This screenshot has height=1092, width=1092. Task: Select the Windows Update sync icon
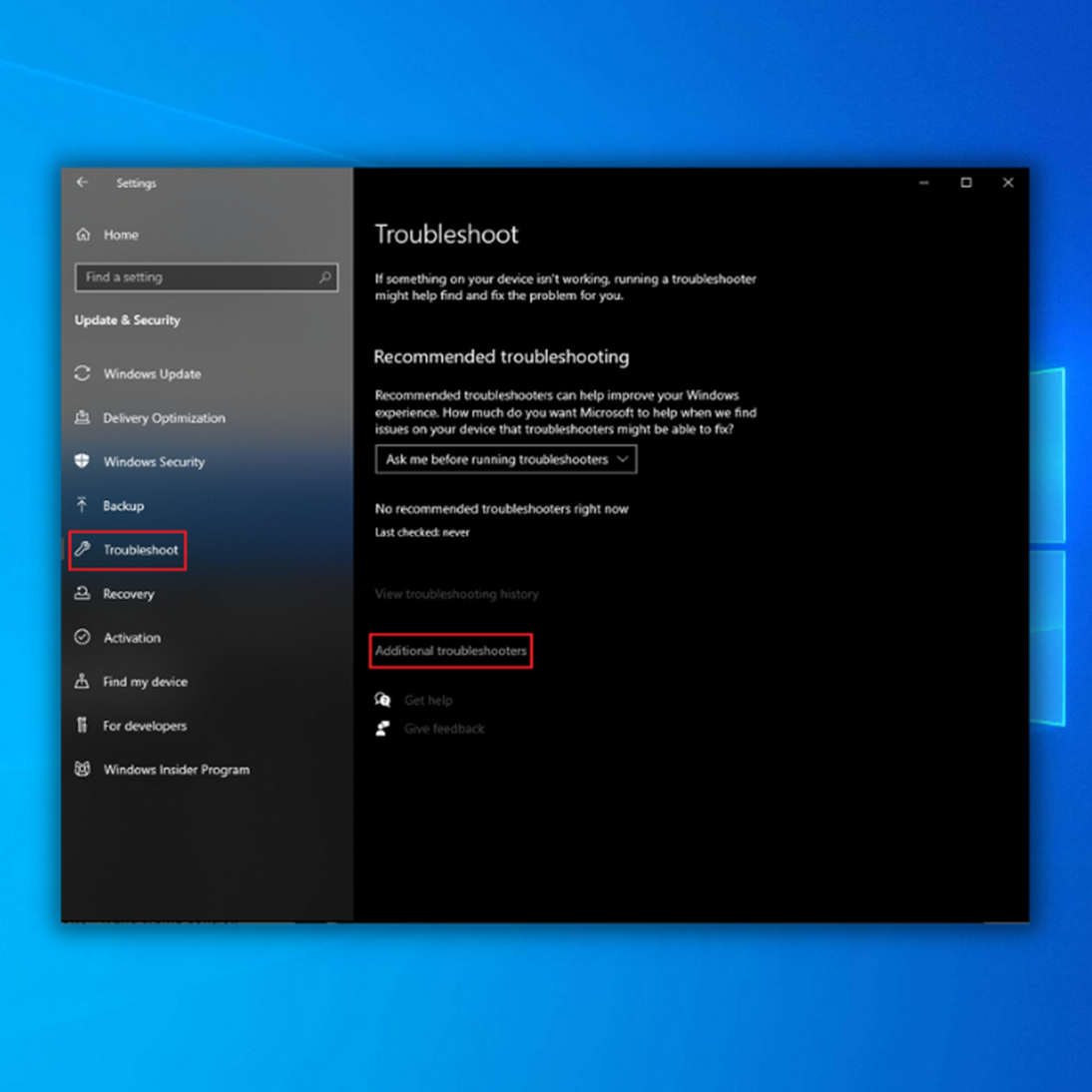(83, 373)
